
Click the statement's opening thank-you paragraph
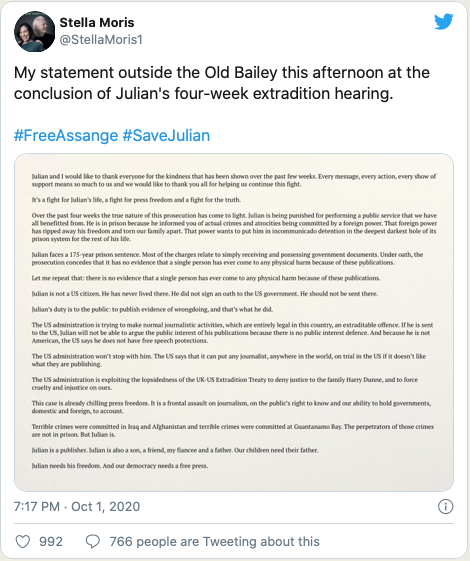(234, 180)
